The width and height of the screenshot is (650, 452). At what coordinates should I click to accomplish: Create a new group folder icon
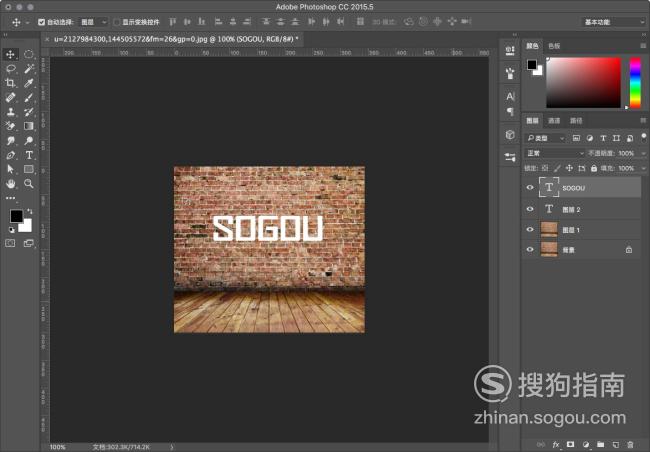click(x=601, y=445)
